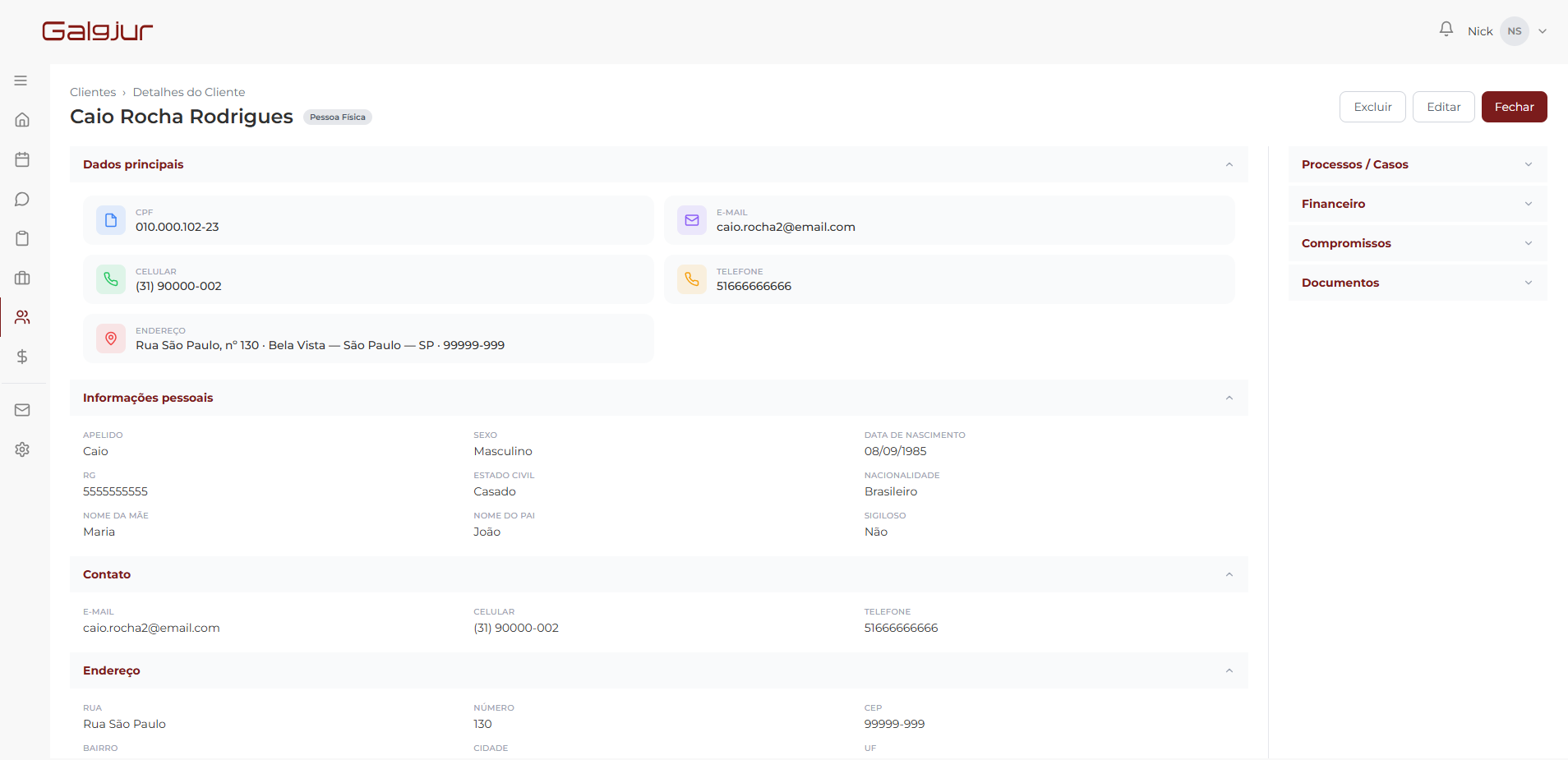This screenshot has height=760, width=1568.
Task: Click (31) 90000-002 in Dados principais card
Action: click(178, 286)
